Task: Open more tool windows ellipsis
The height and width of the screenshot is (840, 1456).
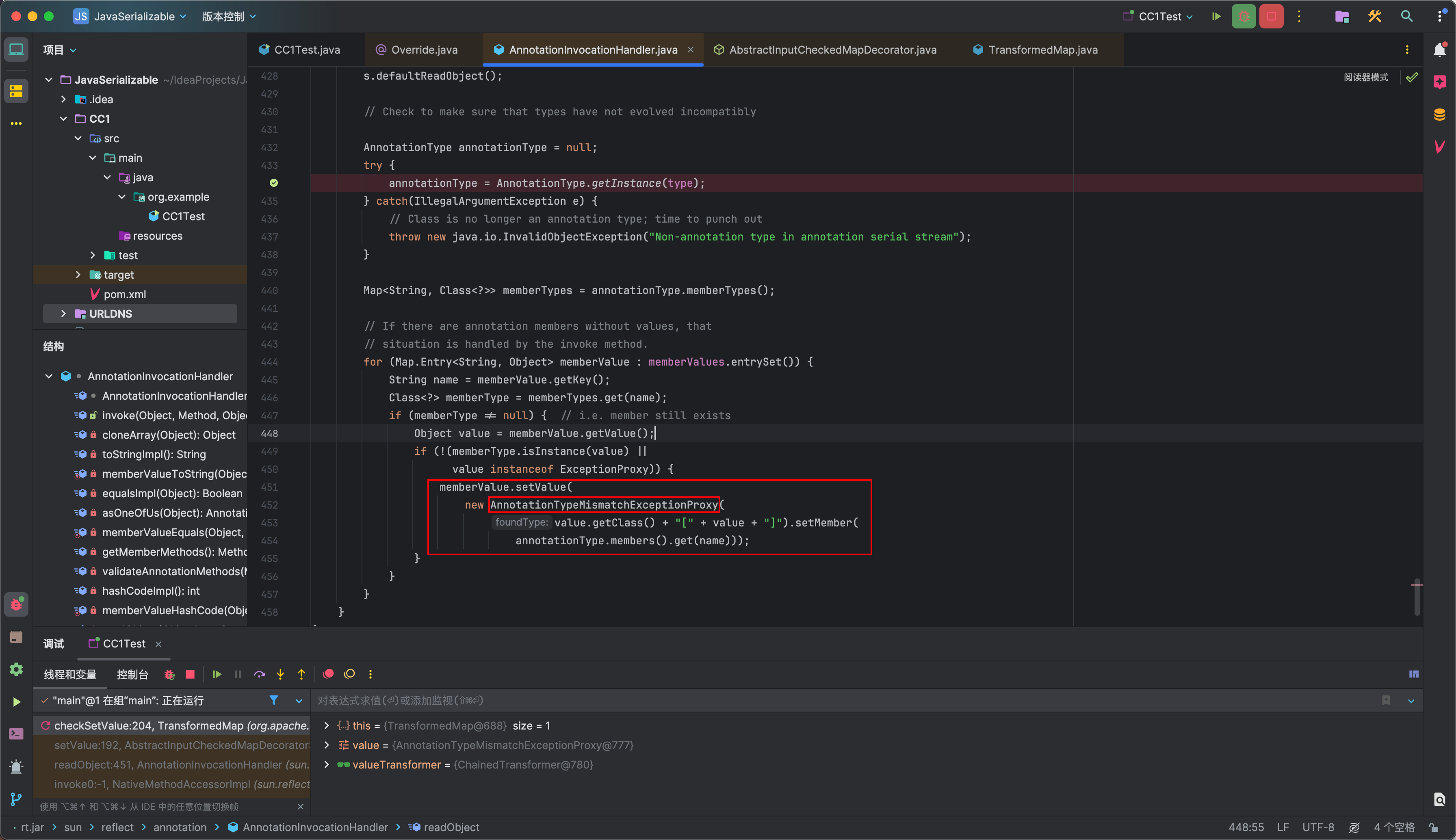Action: click(16, 123)
